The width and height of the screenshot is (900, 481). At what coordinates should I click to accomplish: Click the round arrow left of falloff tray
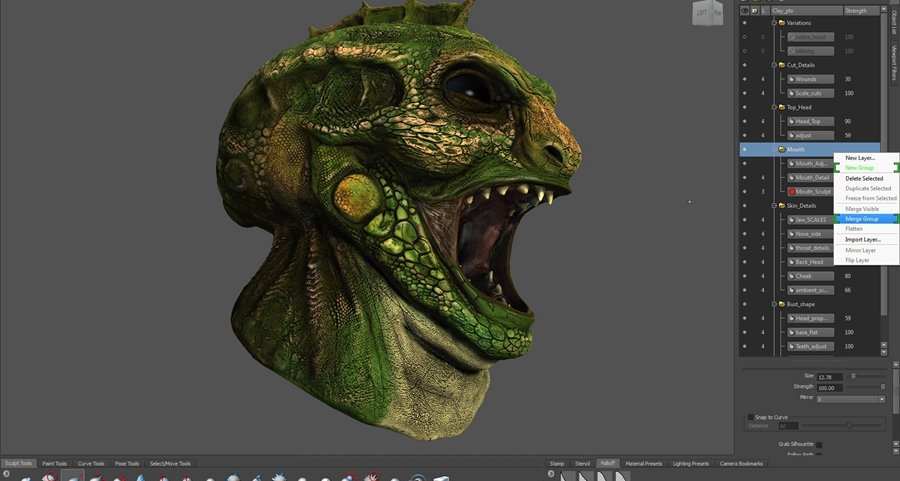tap(551, 474)
